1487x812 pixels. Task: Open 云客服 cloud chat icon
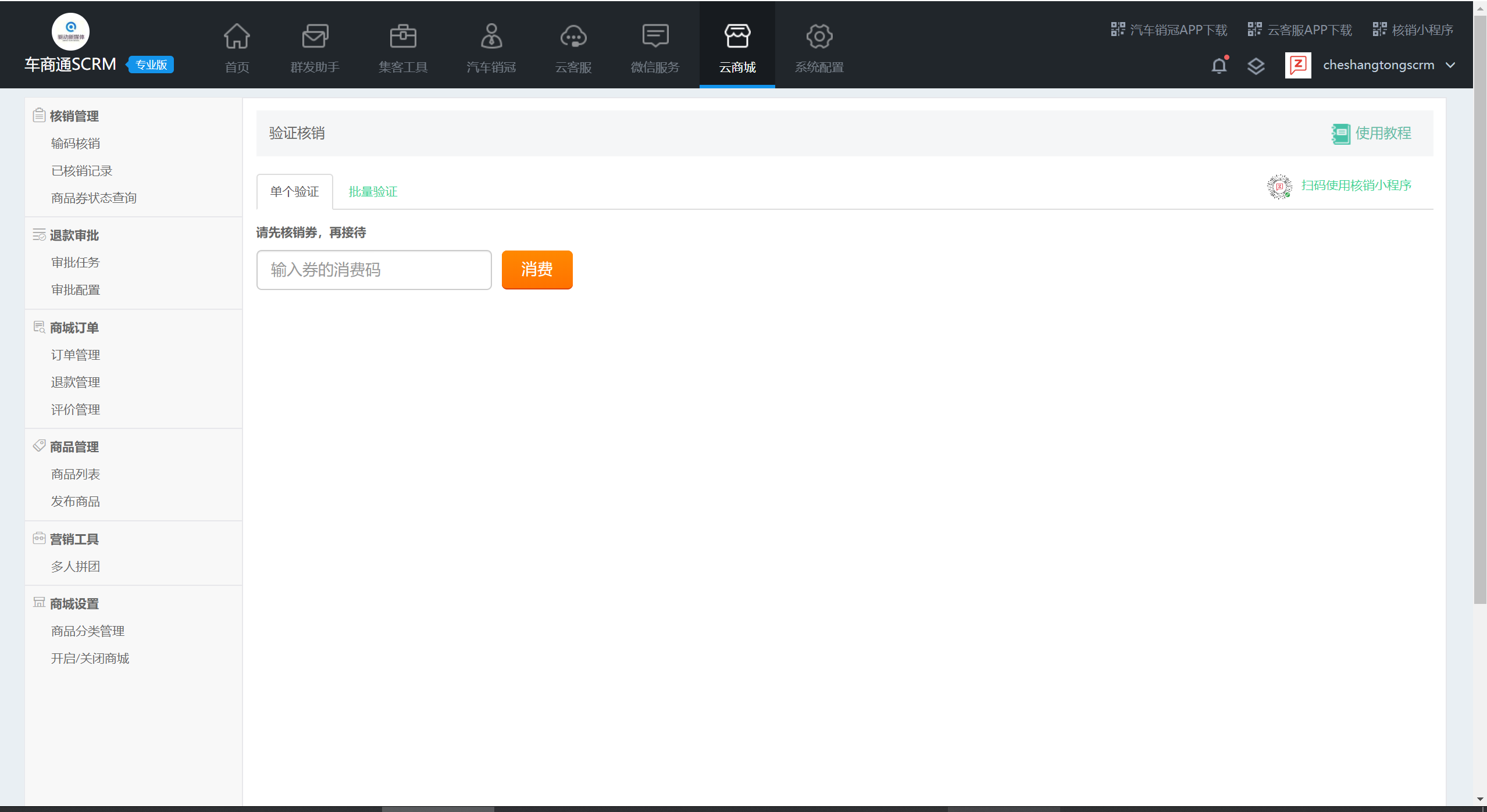pyautogui.click(x=573, y=37)
